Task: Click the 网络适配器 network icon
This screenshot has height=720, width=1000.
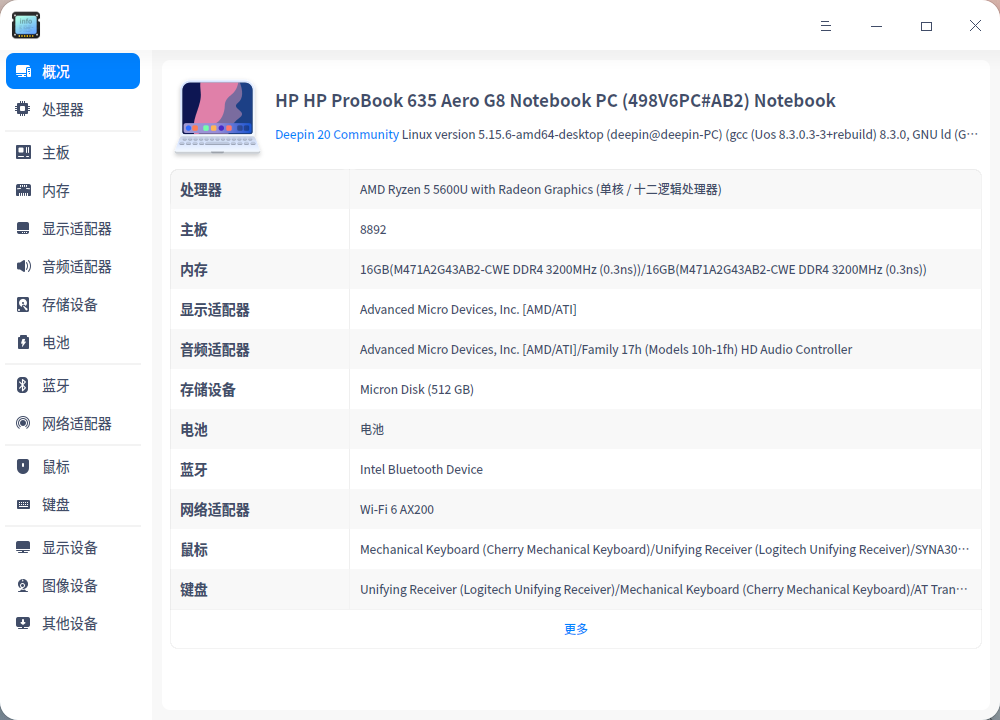Action: [23, 423]
